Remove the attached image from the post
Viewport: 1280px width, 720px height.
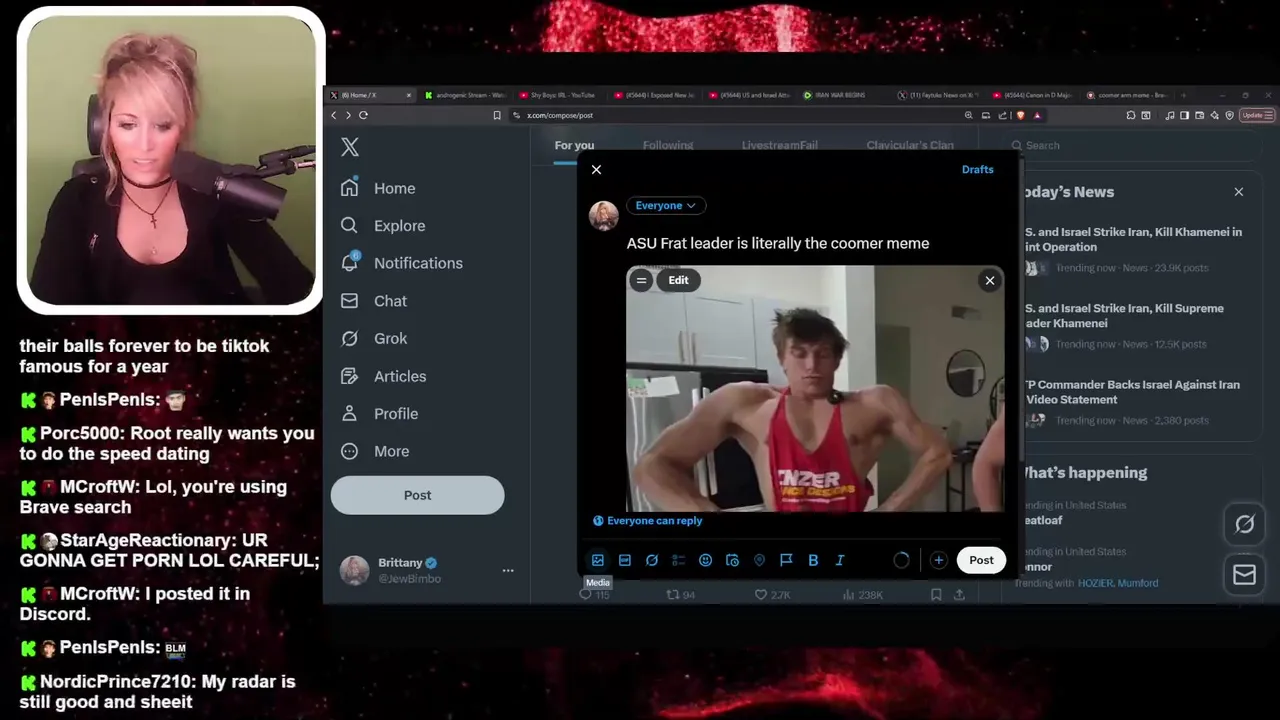point(990,280)
